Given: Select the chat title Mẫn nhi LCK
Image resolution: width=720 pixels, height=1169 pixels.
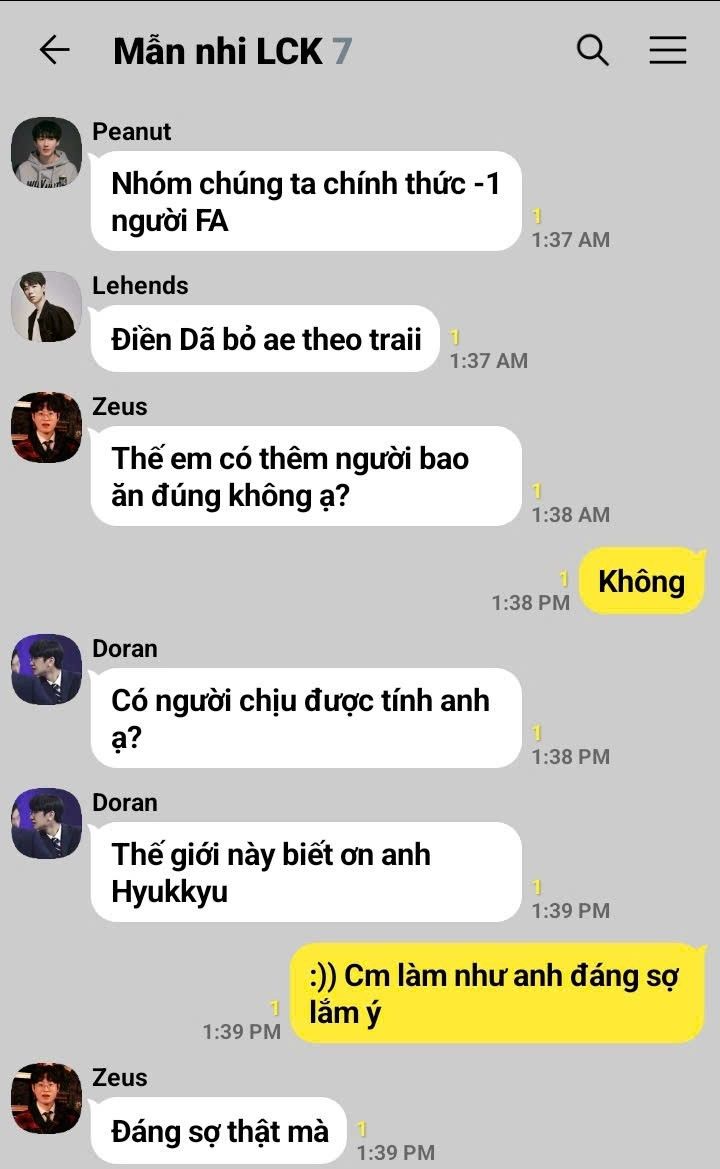Looking at the screenshot, I should pyautogui.click(x=218, y=51).
